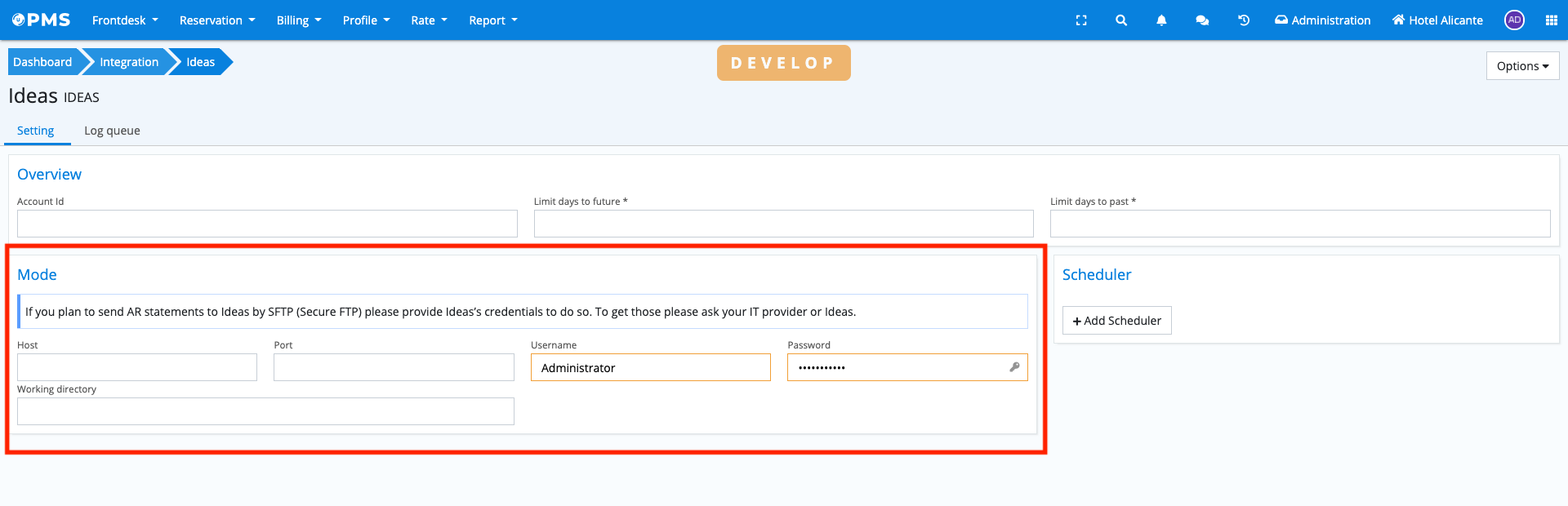Viewport: 1568px width, 506px height.
Task: Open Administration link in top bar
Action: tap(1323, 20)
